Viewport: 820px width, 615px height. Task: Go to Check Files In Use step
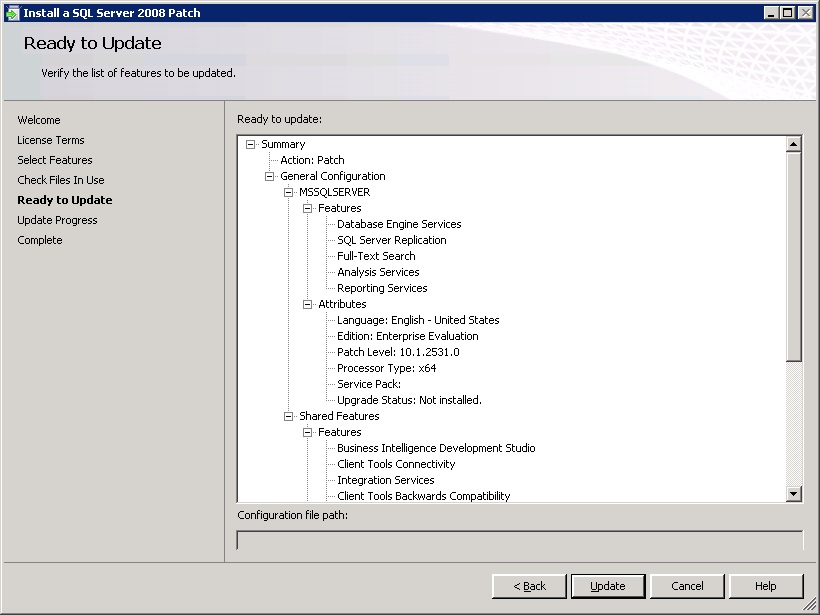[x=61, y=180]
